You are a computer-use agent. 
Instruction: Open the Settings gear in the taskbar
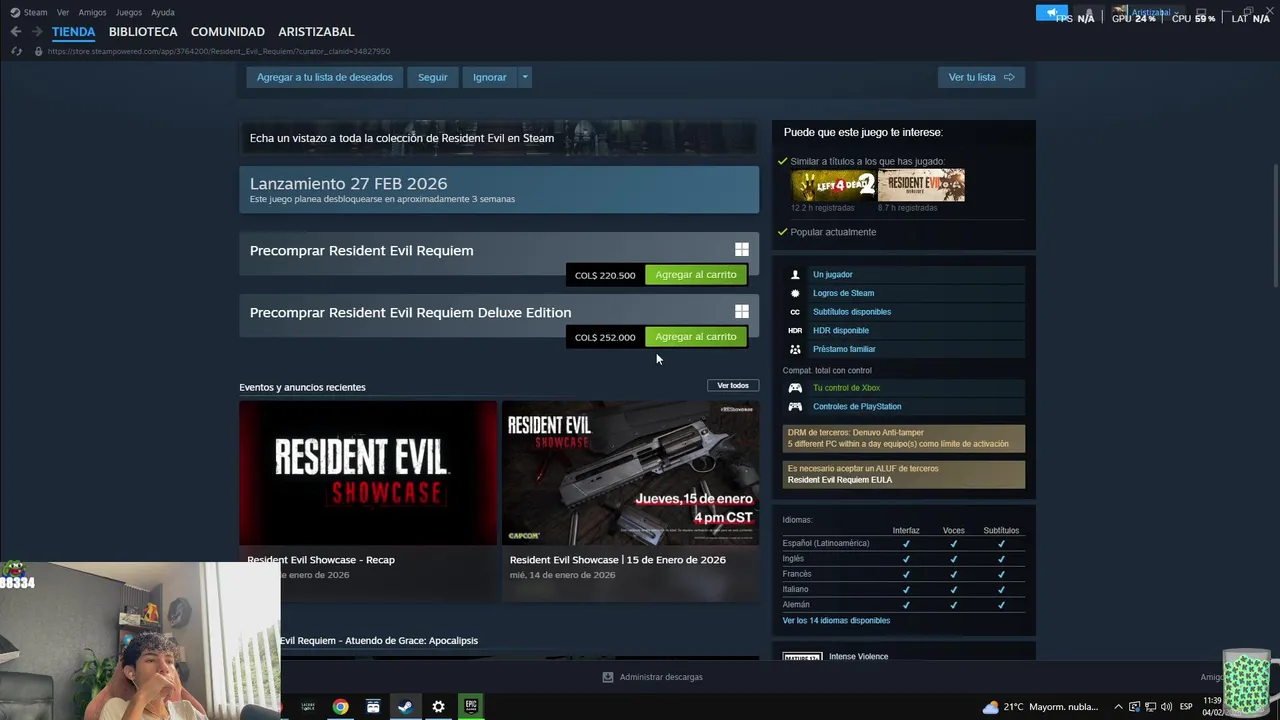(x=438, y=706)
